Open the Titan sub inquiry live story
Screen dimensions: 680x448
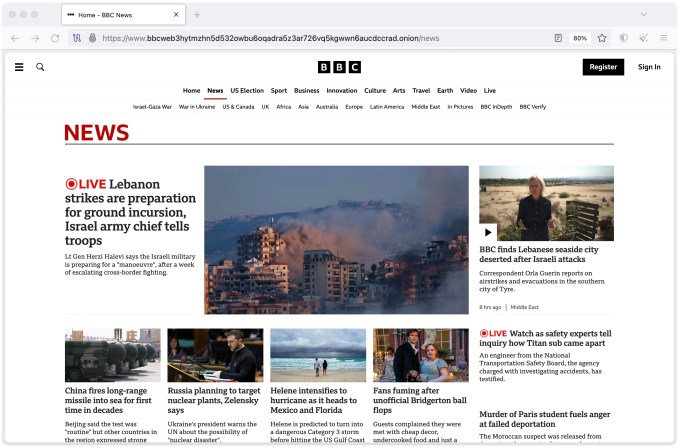[x=546, y=338]
